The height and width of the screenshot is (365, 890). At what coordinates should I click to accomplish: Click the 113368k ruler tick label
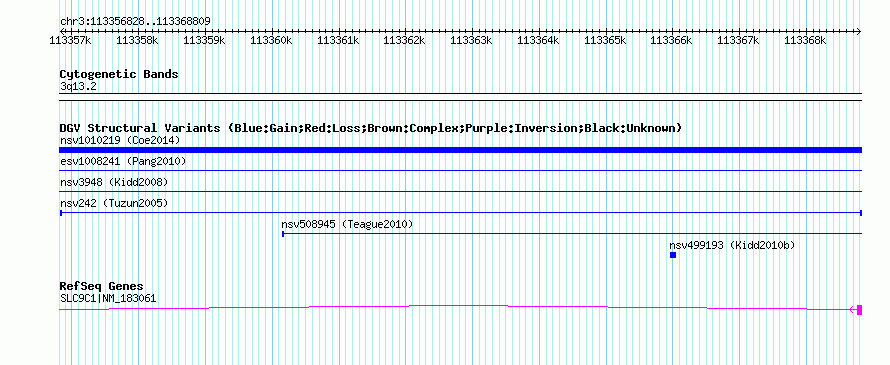[805, 40]
